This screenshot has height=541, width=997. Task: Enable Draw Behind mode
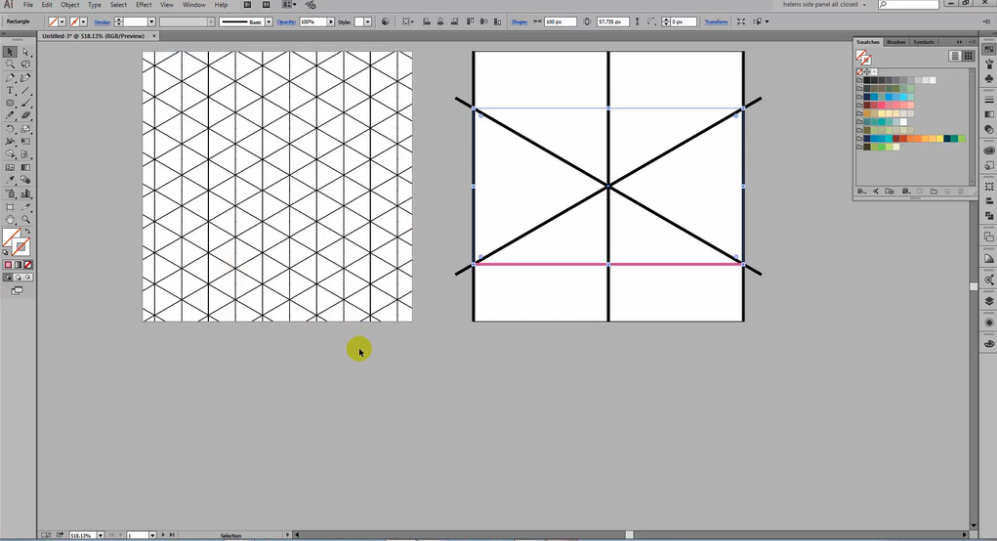point(18,278)
